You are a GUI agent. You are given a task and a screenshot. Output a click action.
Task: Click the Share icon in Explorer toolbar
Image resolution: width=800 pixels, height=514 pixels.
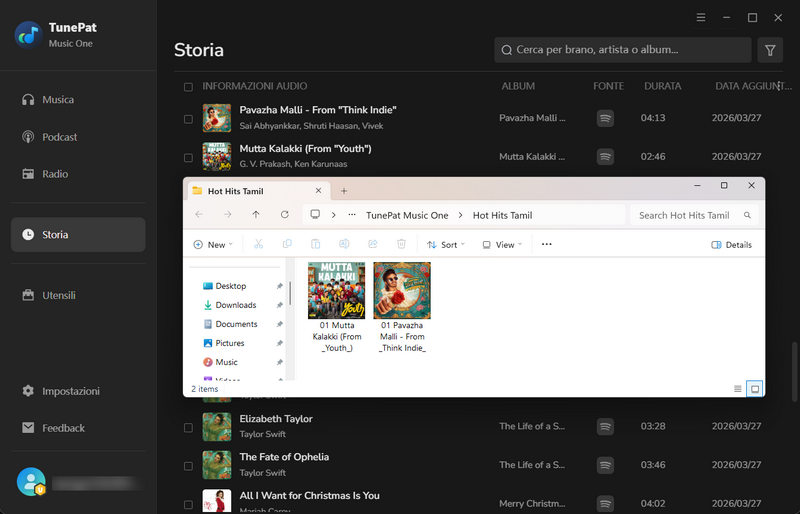coord(373,244)
